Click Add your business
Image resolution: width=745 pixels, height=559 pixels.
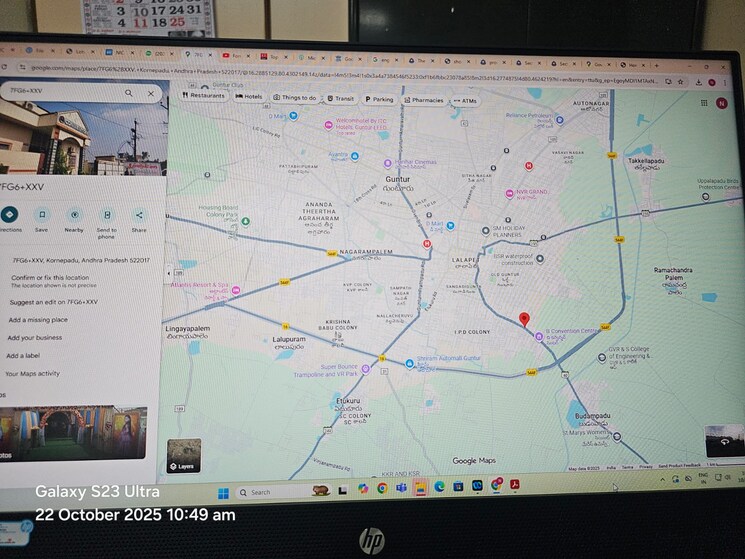coord(35,338)
